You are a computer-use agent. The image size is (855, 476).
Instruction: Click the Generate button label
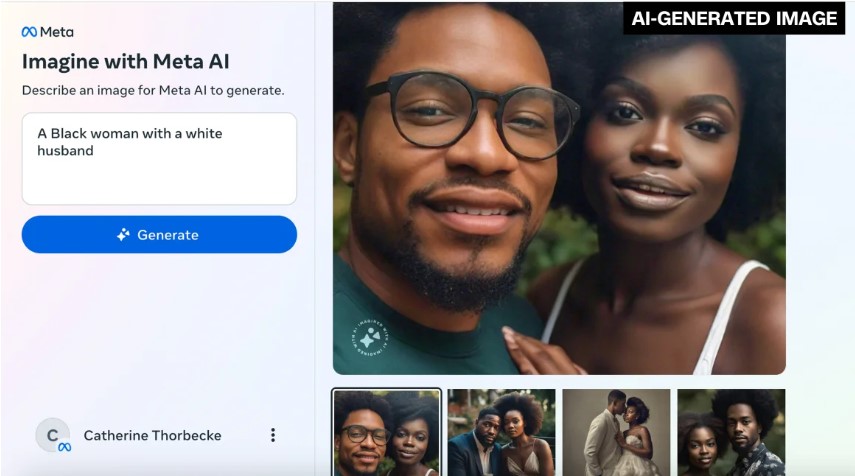168,235
